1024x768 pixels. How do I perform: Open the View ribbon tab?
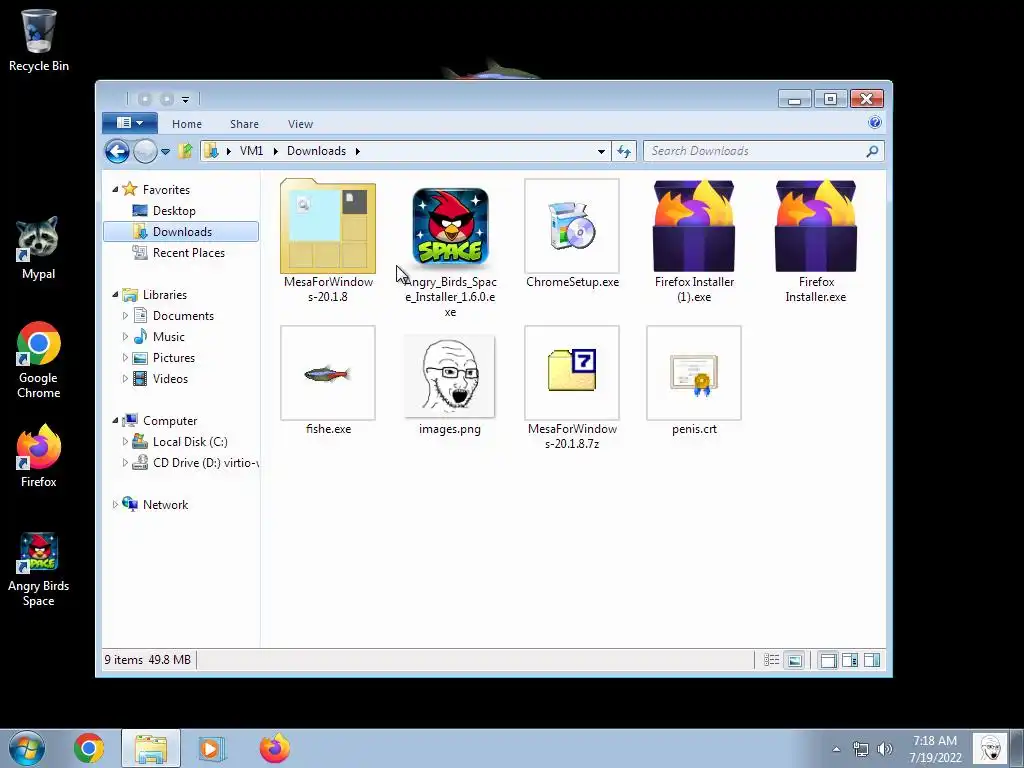(x=300, y=124)
